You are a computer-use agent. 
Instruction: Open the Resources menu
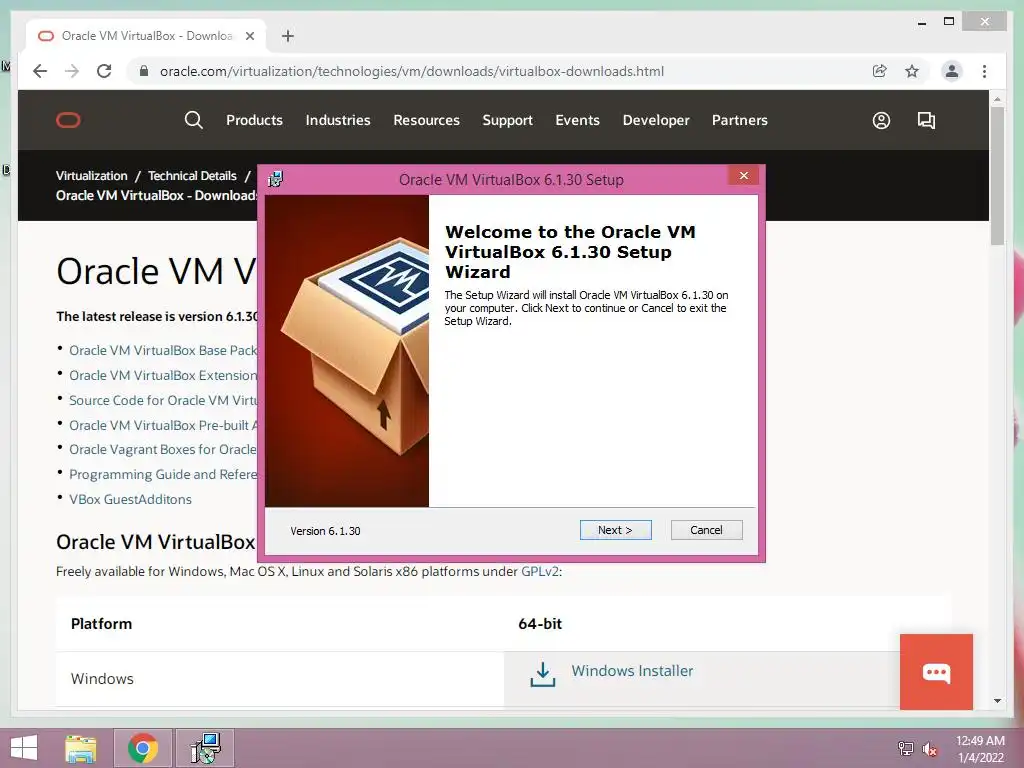426,120
